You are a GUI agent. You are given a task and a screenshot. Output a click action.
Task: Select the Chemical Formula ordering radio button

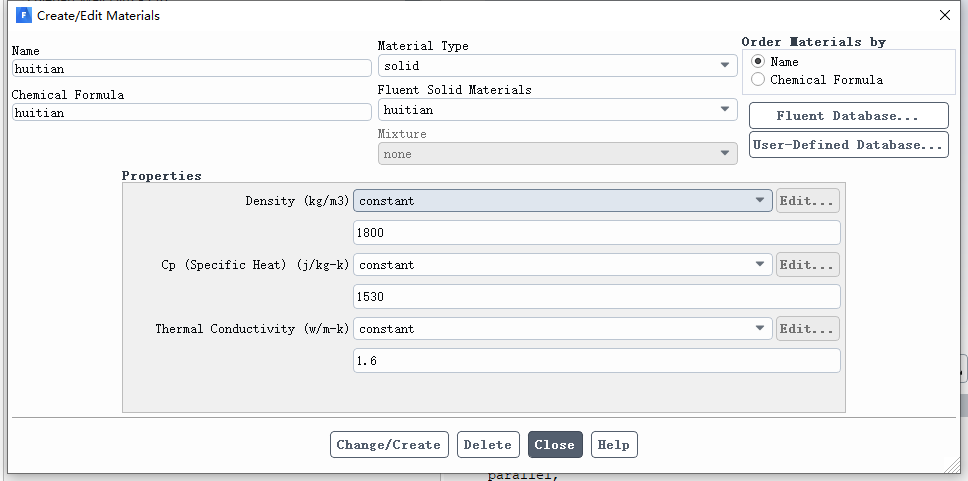758,80
